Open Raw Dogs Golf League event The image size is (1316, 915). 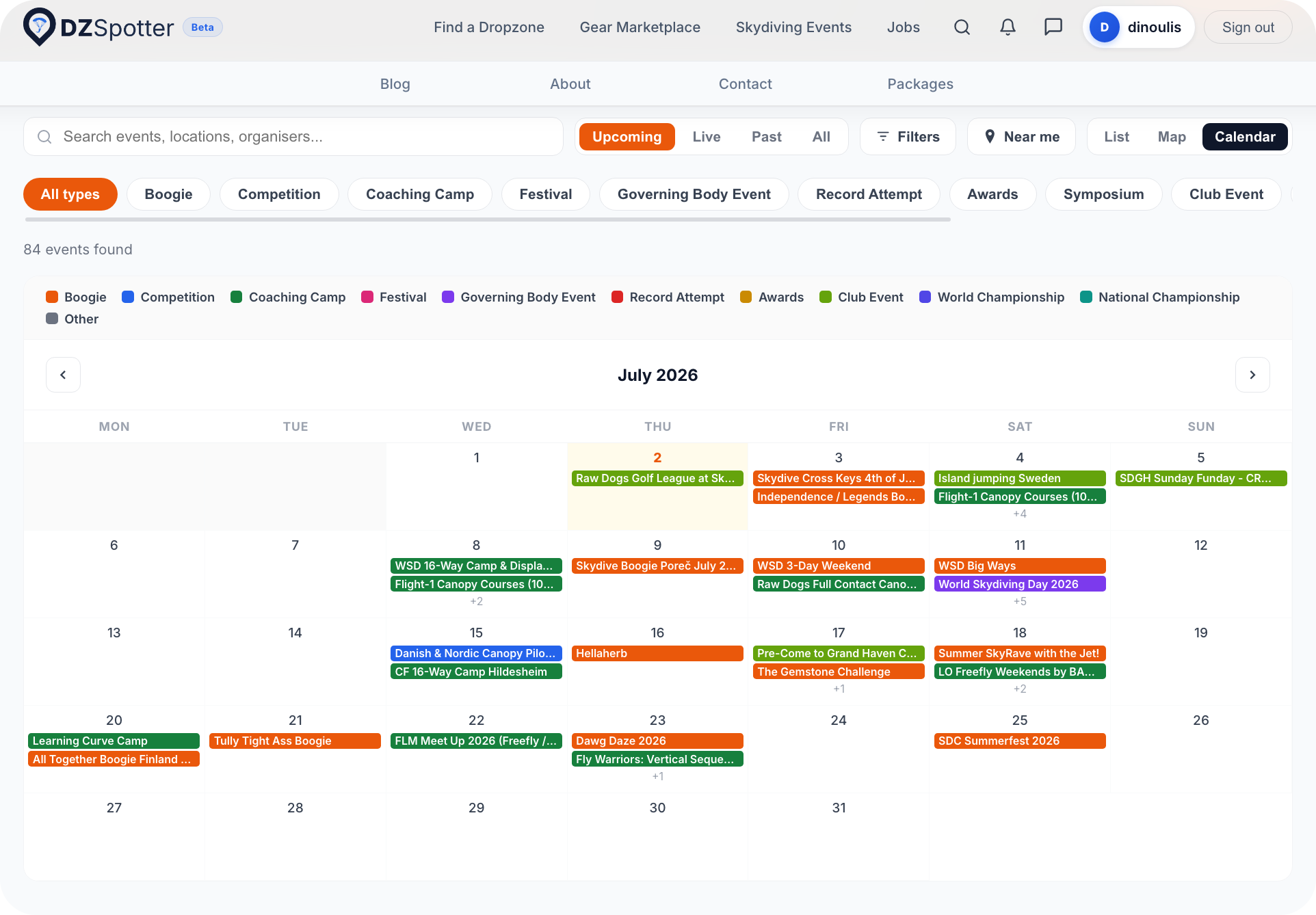(x=657, y=479)
